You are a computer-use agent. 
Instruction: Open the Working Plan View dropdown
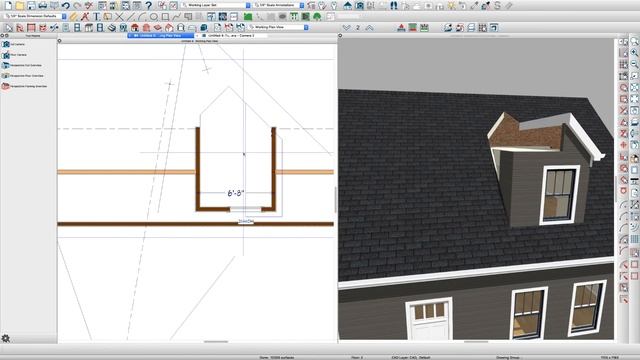[x=278, y=27]
